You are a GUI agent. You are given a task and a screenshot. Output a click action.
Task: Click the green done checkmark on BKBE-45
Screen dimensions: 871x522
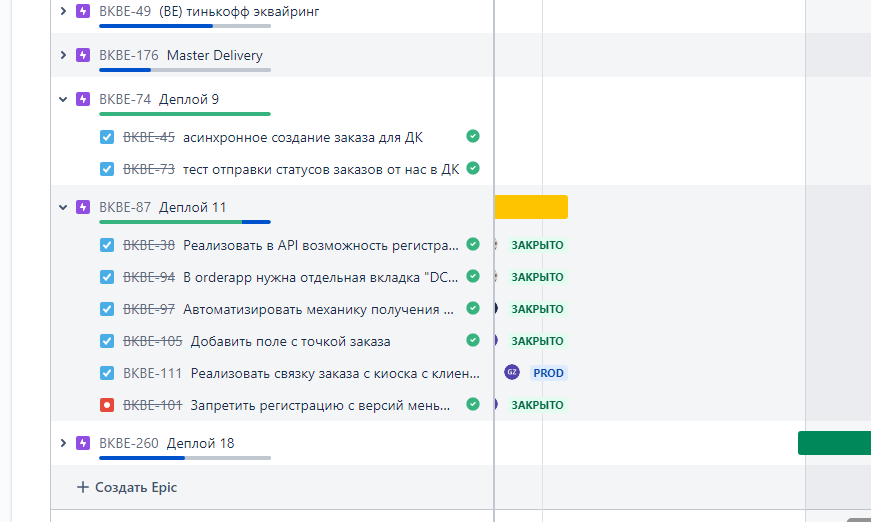click(473, 137)
